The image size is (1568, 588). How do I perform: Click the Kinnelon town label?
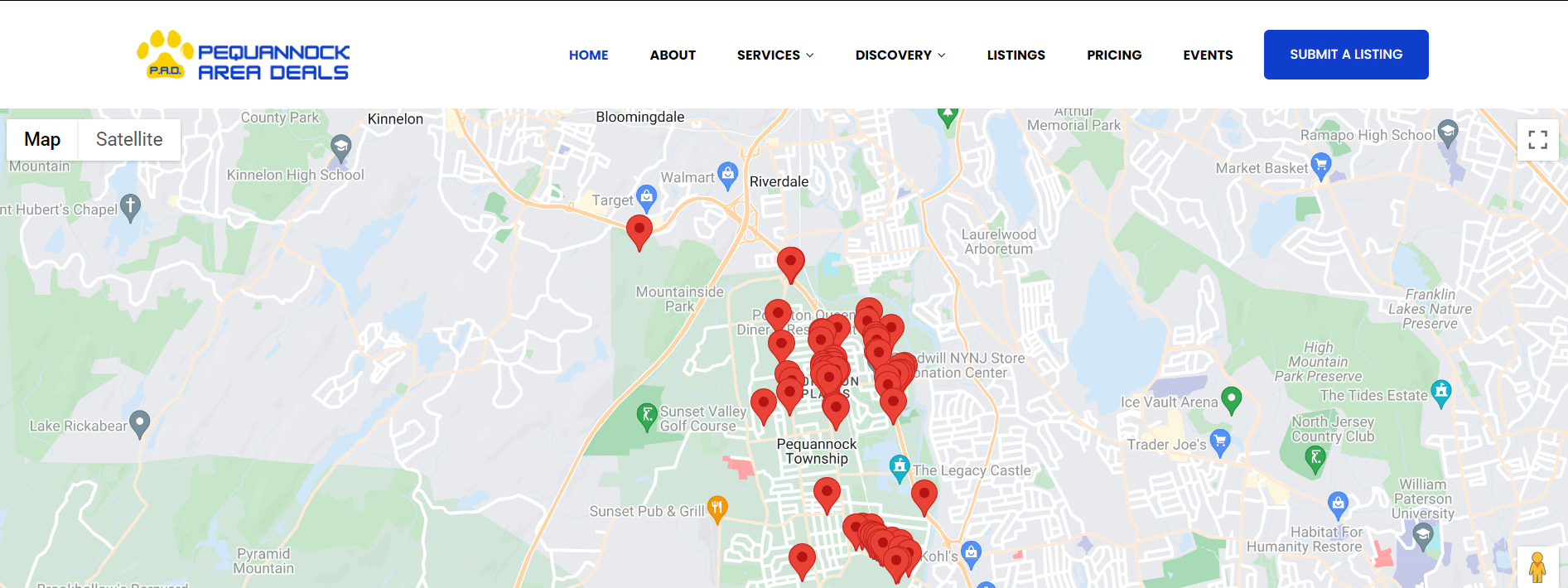(395, 119)
